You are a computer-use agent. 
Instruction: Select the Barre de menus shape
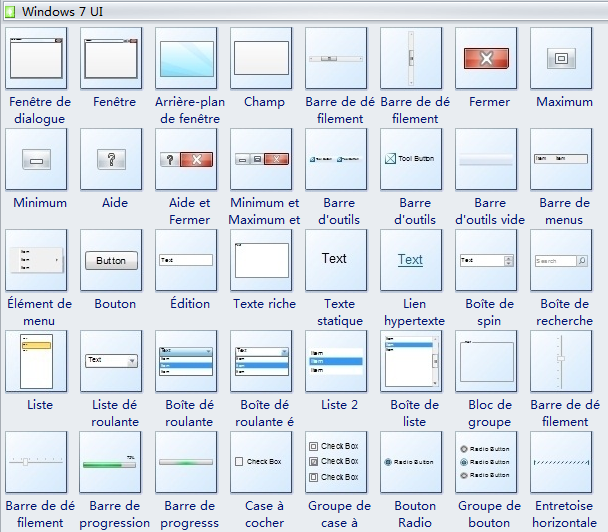(x=561, y=159)
